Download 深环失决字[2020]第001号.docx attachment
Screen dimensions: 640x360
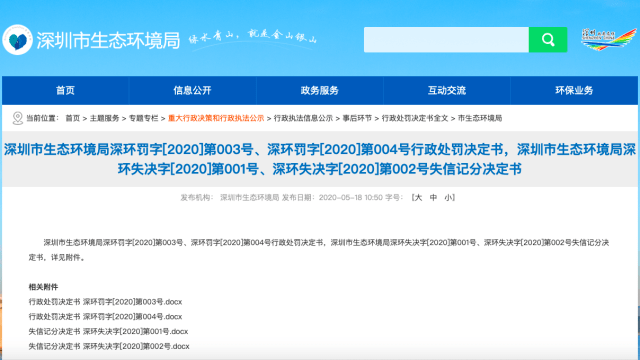click(x=108, y=331)
